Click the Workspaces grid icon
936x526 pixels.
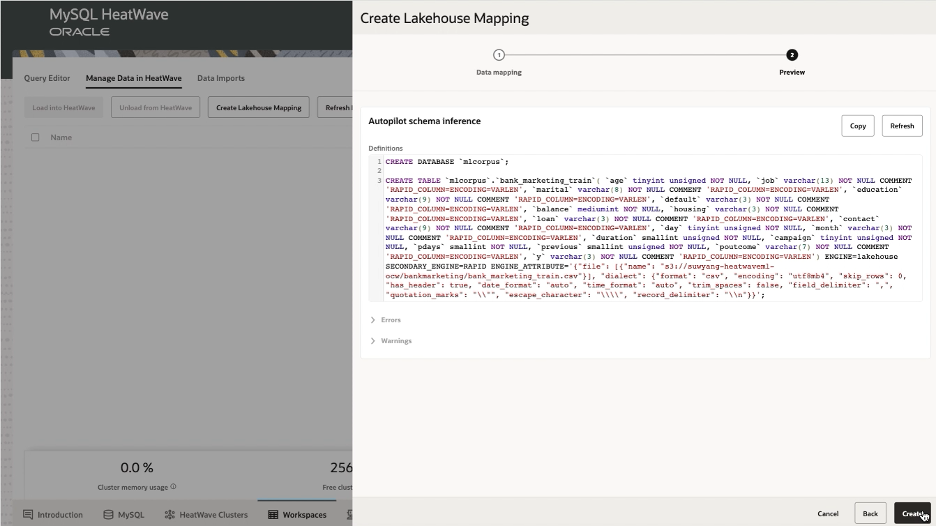(273, 515)
